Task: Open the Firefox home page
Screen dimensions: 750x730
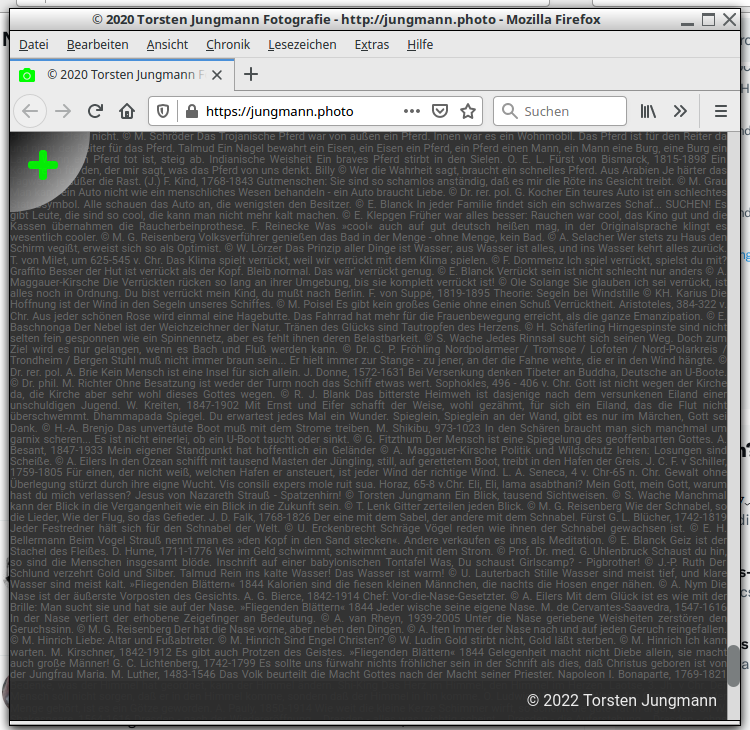Action: point(127,111)
